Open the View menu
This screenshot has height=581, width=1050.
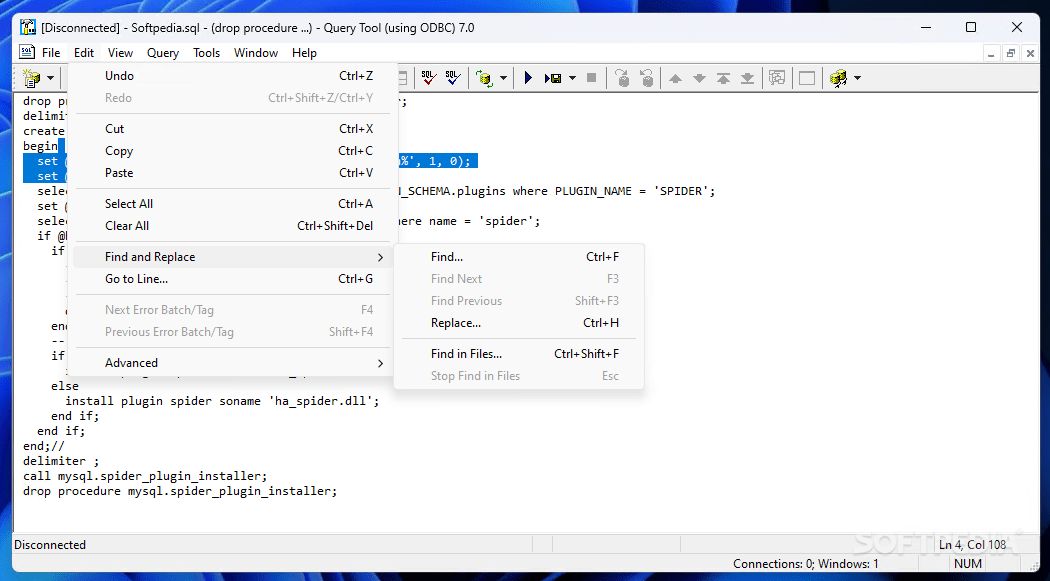121,53
